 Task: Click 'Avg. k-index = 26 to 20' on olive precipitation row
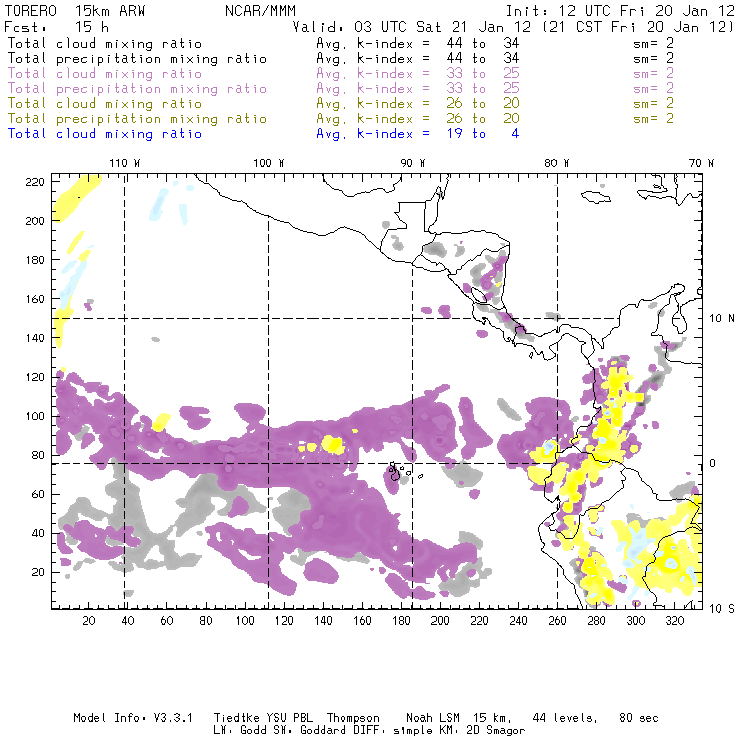[x=418, y=118]
